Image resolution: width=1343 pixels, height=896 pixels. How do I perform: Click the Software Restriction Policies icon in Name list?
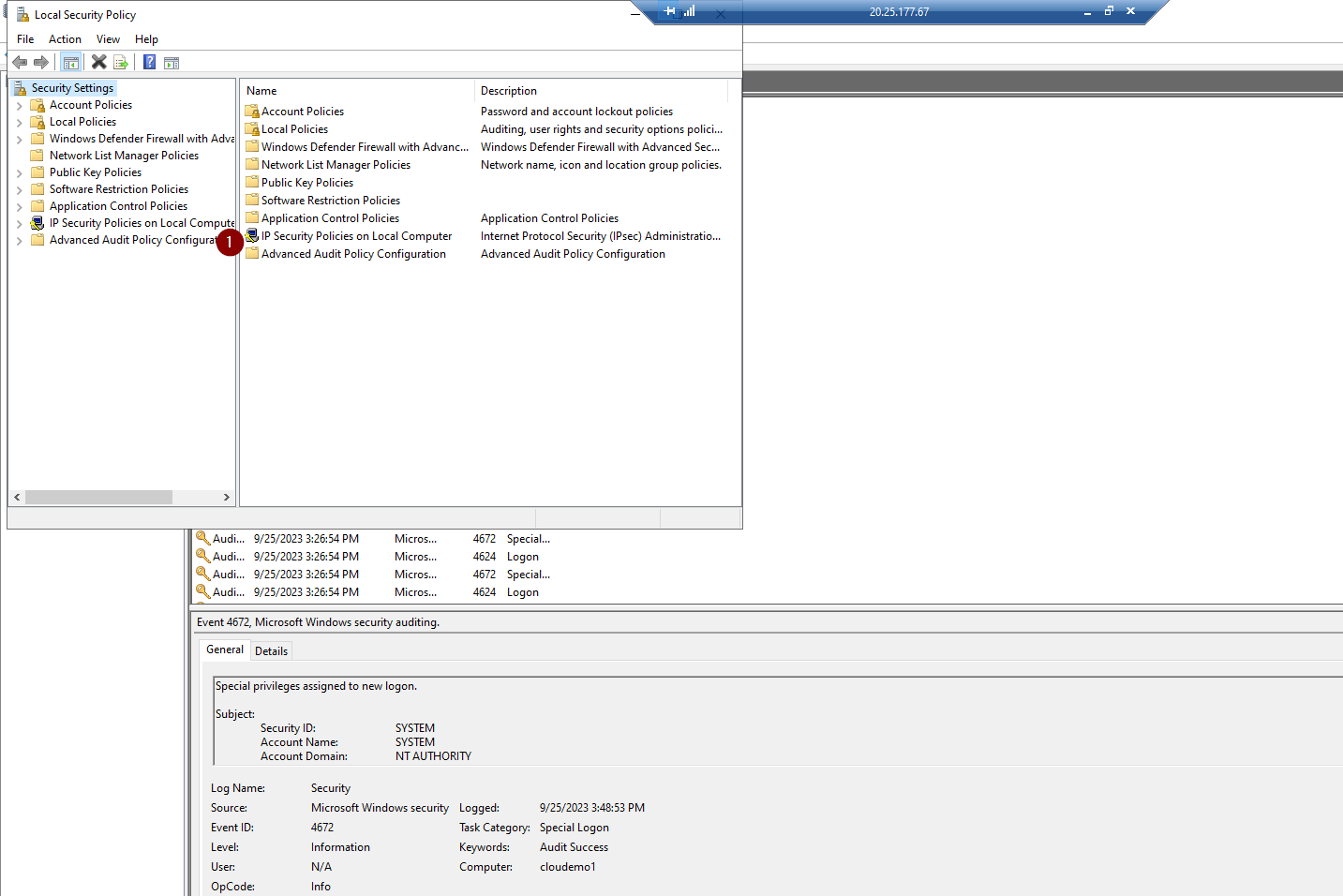click(x=252, y=201)
